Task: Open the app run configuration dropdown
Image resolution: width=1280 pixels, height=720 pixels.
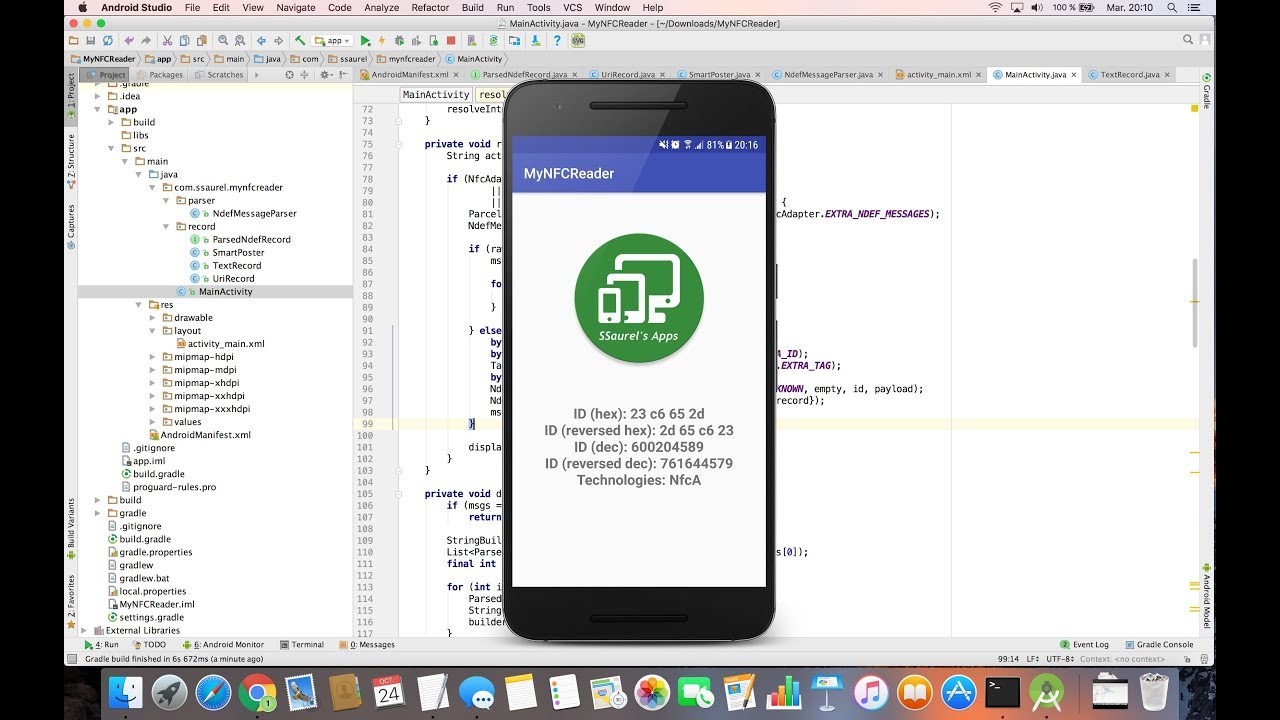Action: [333, 41]
